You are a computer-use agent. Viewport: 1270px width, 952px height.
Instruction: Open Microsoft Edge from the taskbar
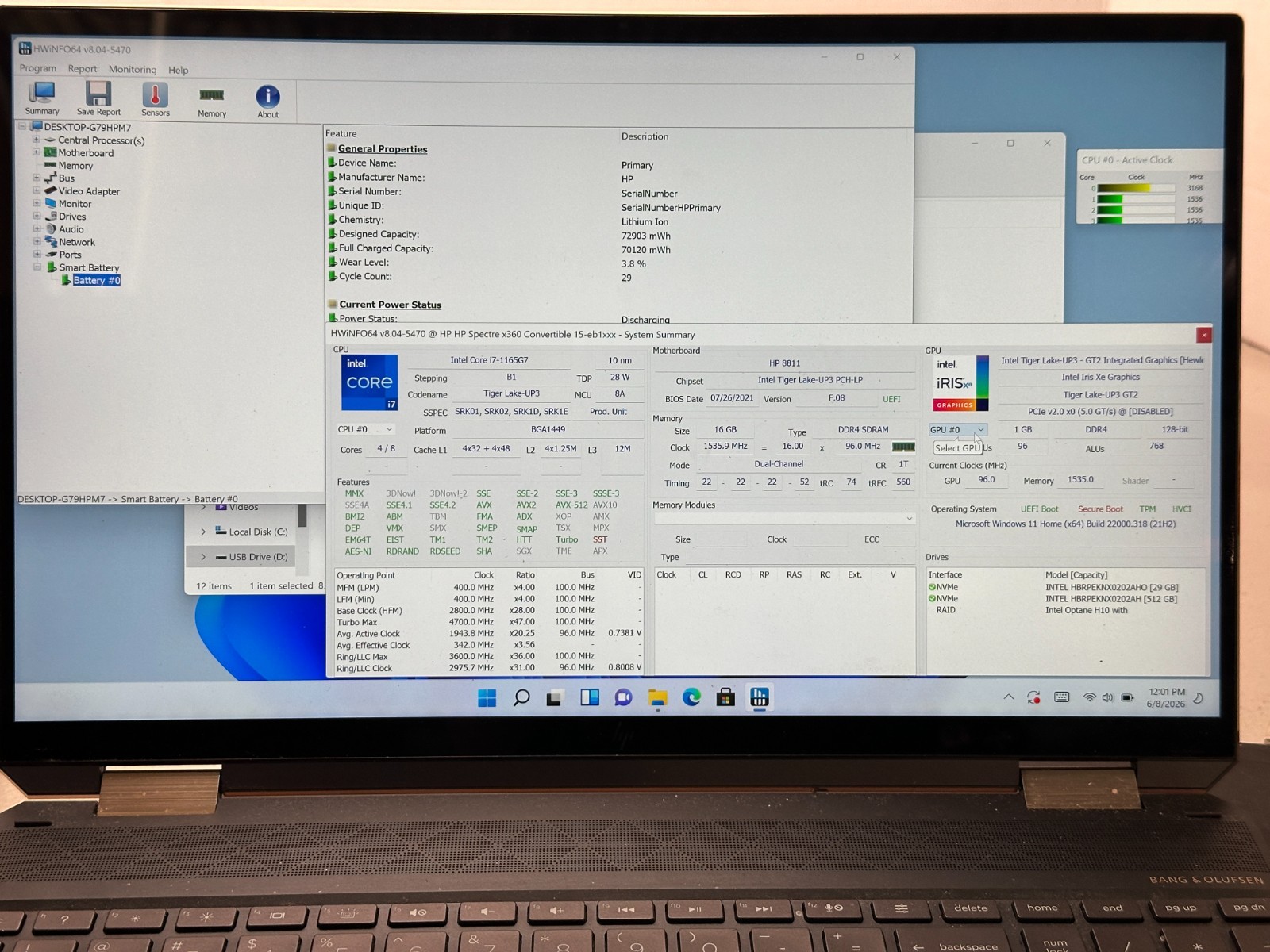[691, 697]
